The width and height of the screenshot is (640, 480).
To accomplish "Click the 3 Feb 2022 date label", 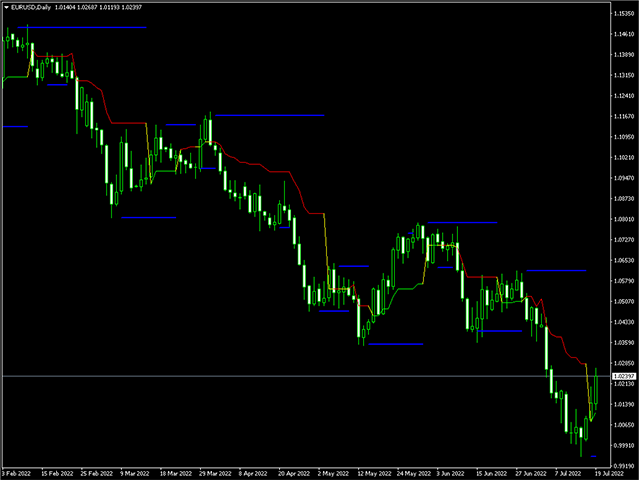I will (16, 474).
